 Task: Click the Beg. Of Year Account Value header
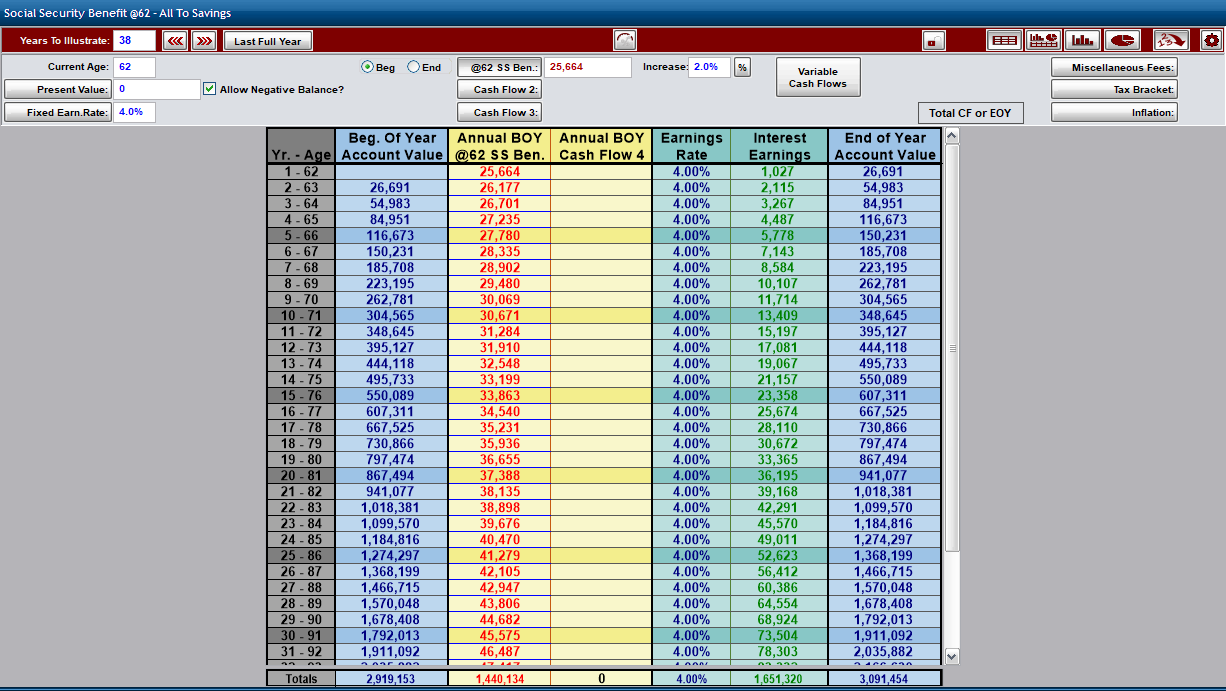[391, 146]
